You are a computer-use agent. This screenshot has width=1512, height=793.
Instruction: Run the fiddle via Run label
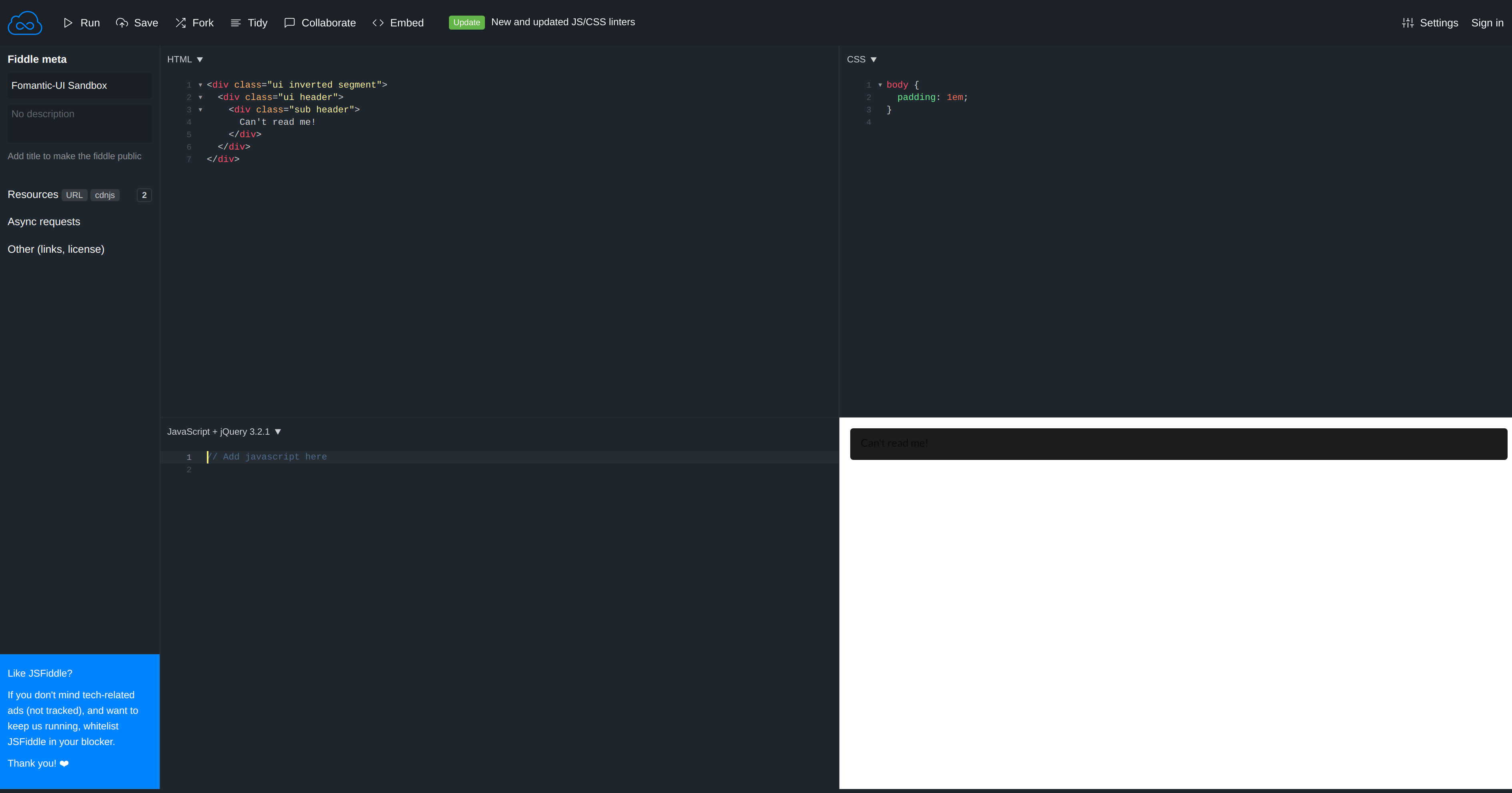click(90, 23)
